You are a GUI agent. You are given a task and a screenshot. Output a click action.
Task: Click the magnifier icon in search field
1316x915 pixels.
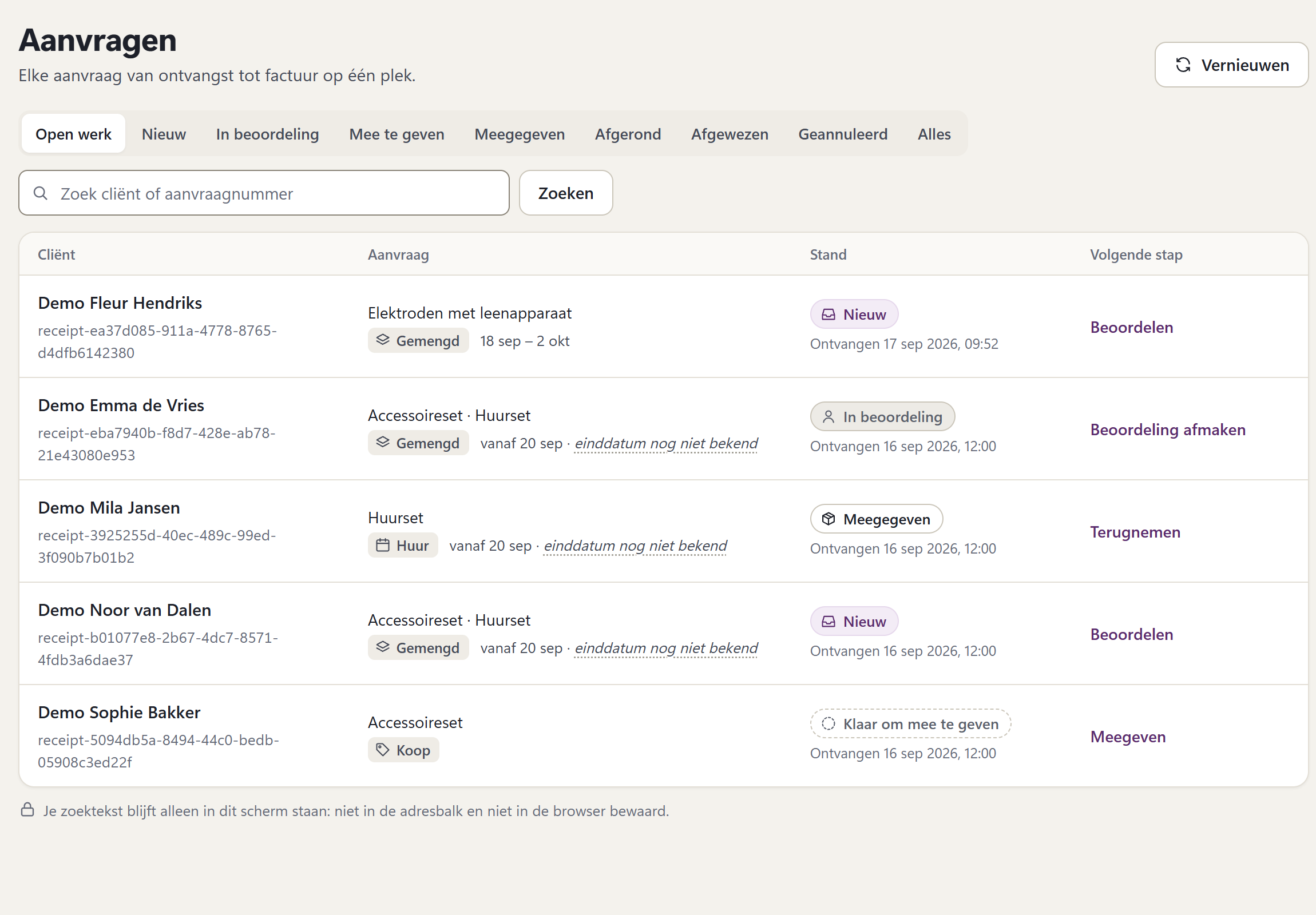click(x=40, y=193)
